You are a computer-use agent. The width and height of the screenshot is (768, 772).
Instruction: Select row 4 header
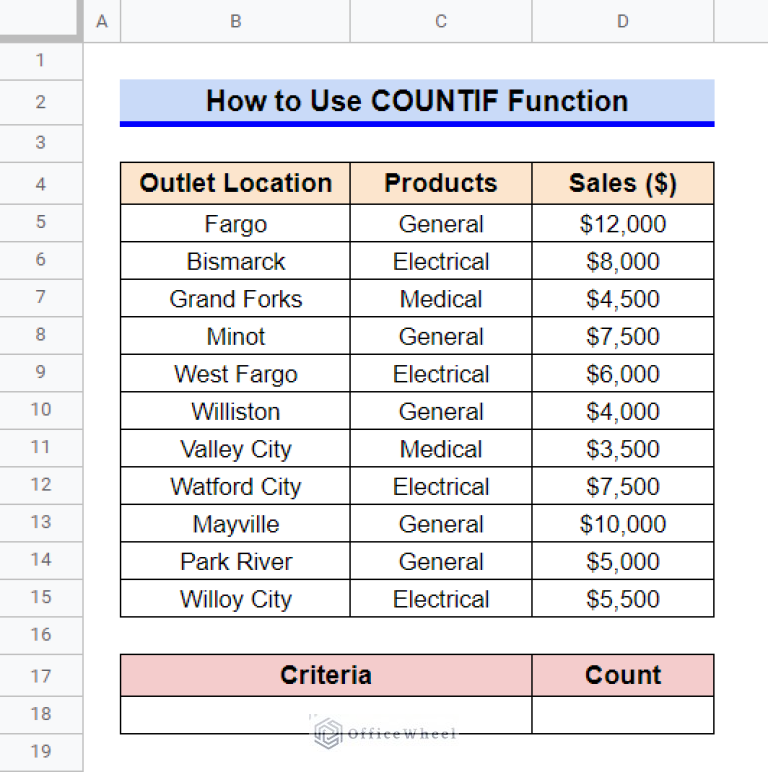click(x=40, y=184)
